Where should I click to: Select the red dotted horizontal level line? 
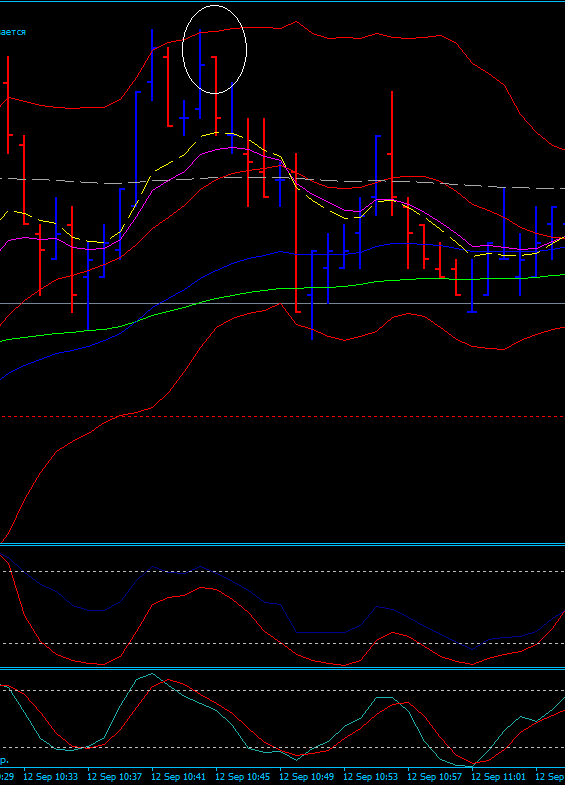pyautogui.click(x=282, y=417)
